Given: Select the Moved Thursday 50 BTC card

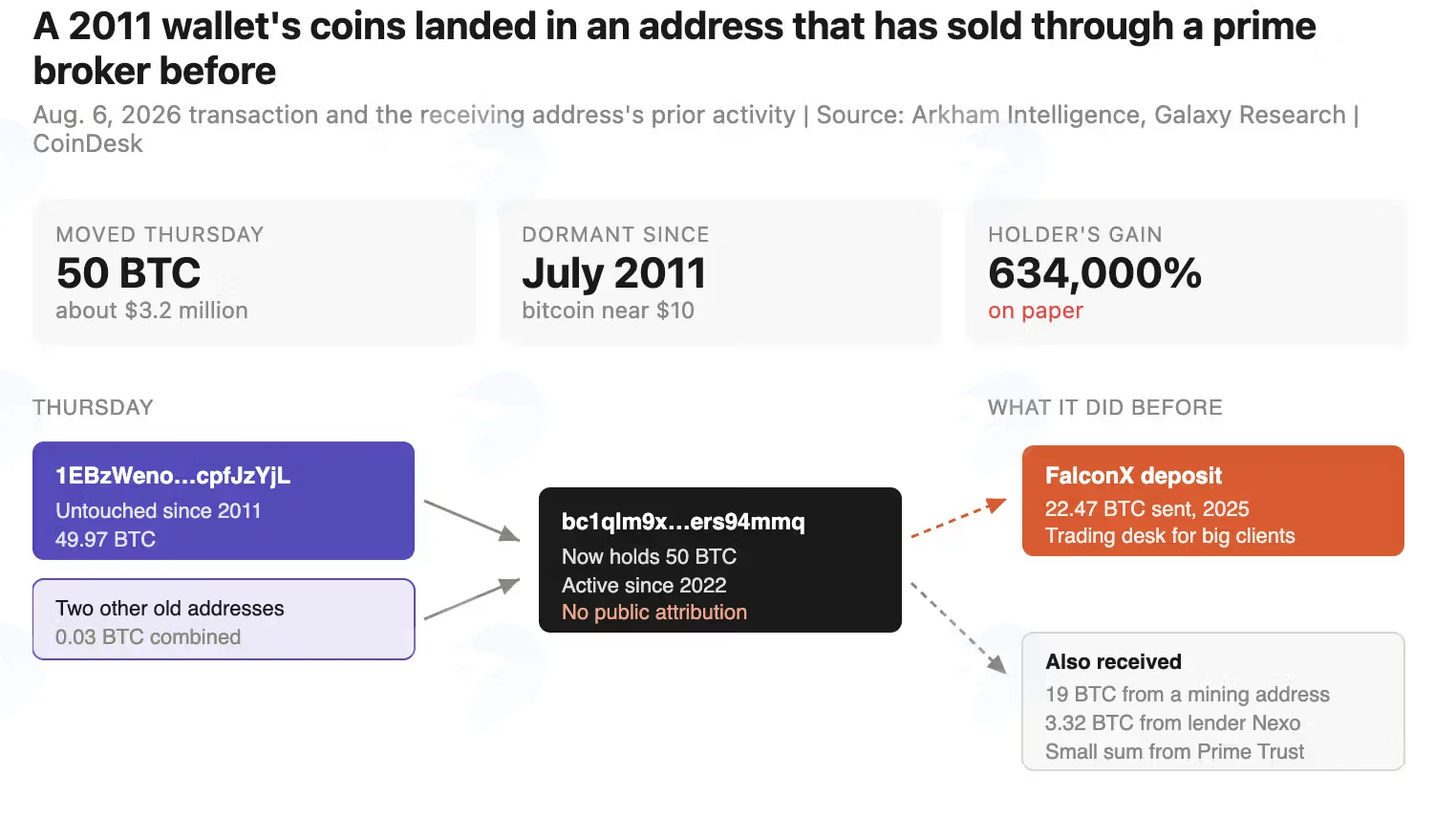Looking at the screenshot, I should tap(254, 272).
